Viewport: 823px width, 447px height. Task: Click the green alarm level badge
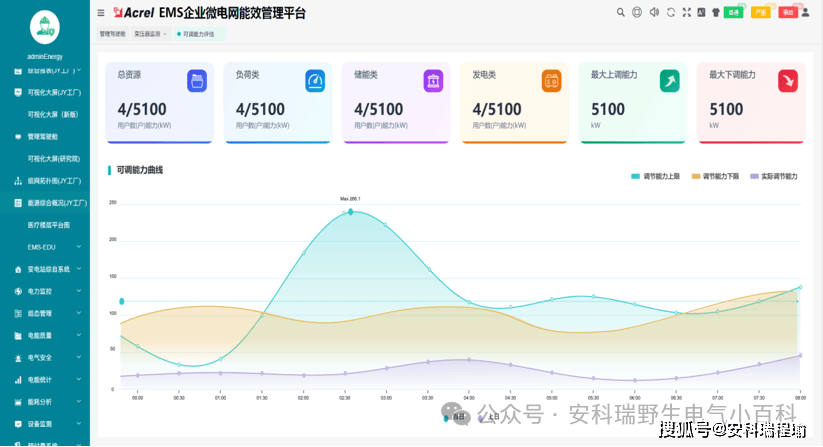pos(733,12)
